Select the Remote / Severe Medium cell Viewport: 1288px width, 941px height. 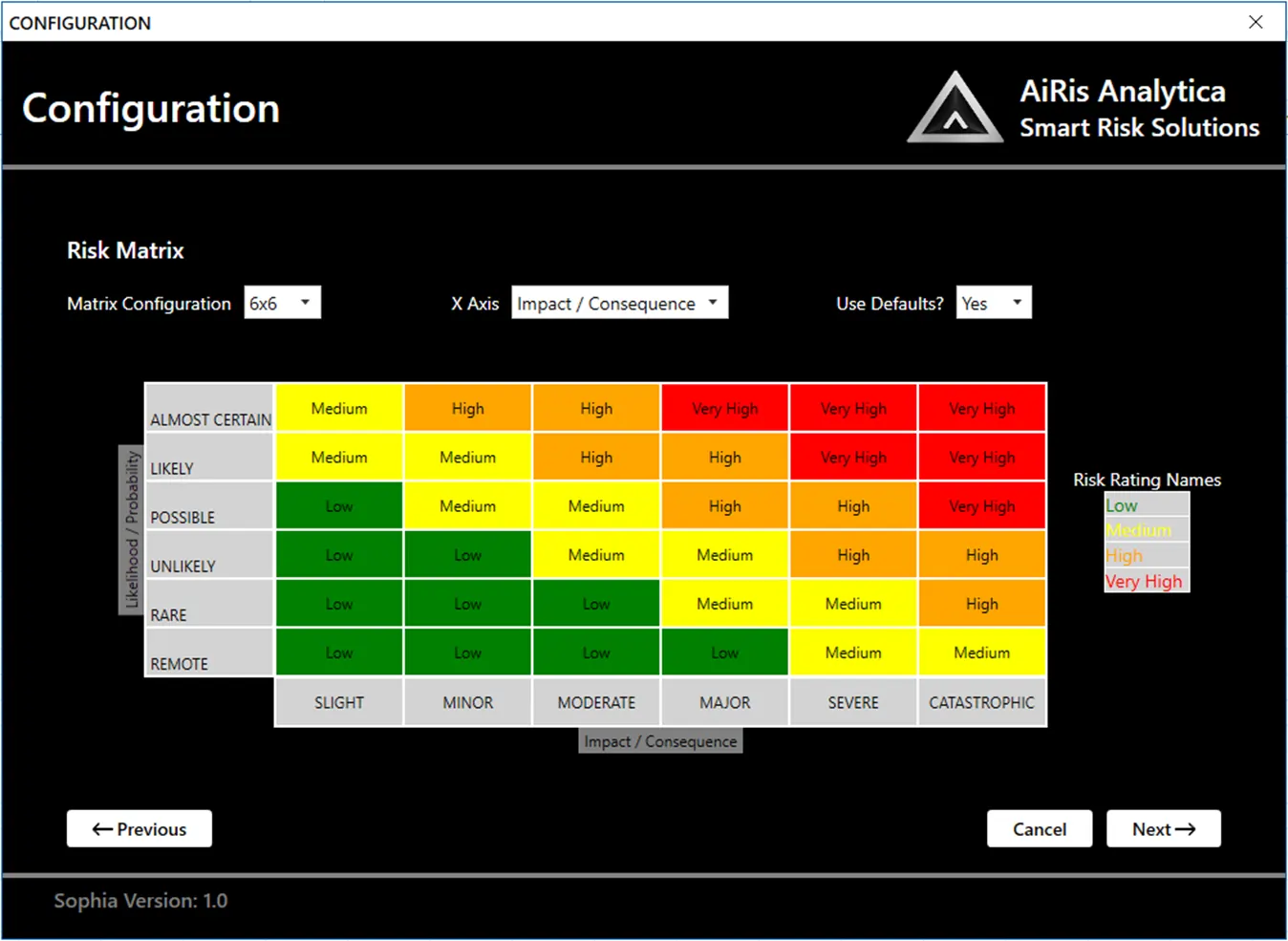click(x=853, y=652)
